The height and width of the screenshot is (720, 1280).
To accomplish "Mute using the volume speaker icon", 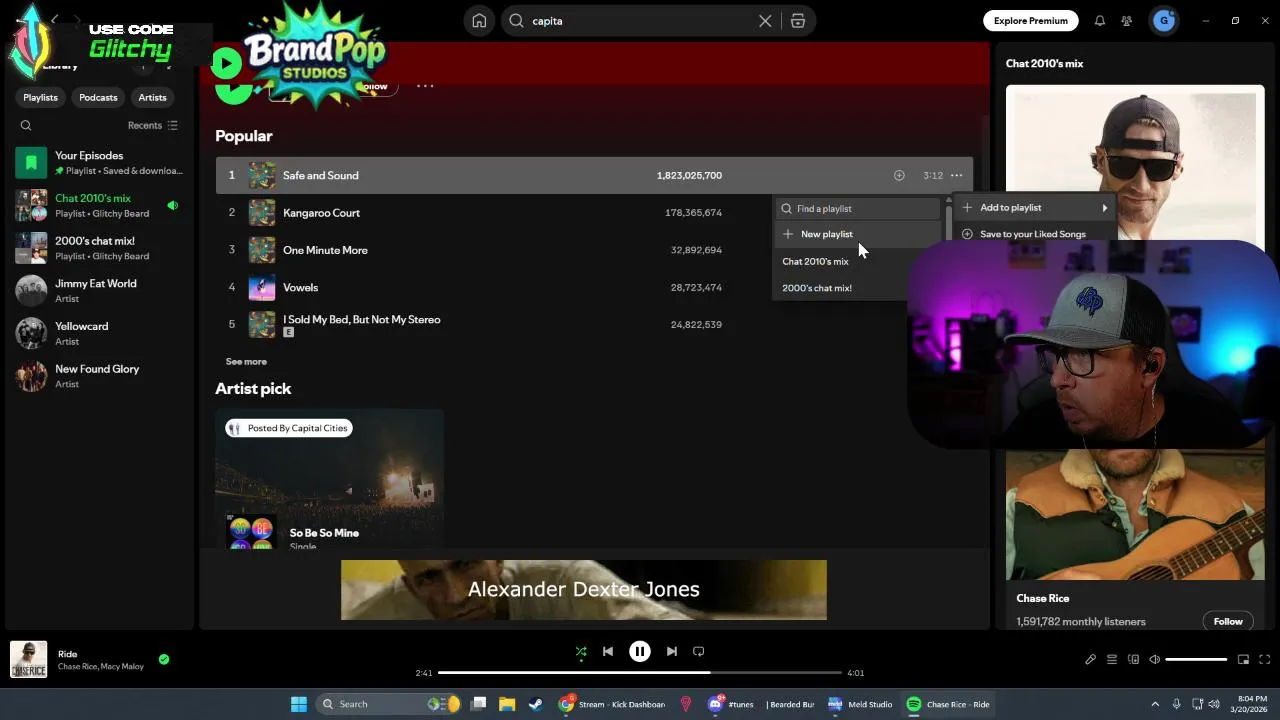I will tap(1154, 659).
